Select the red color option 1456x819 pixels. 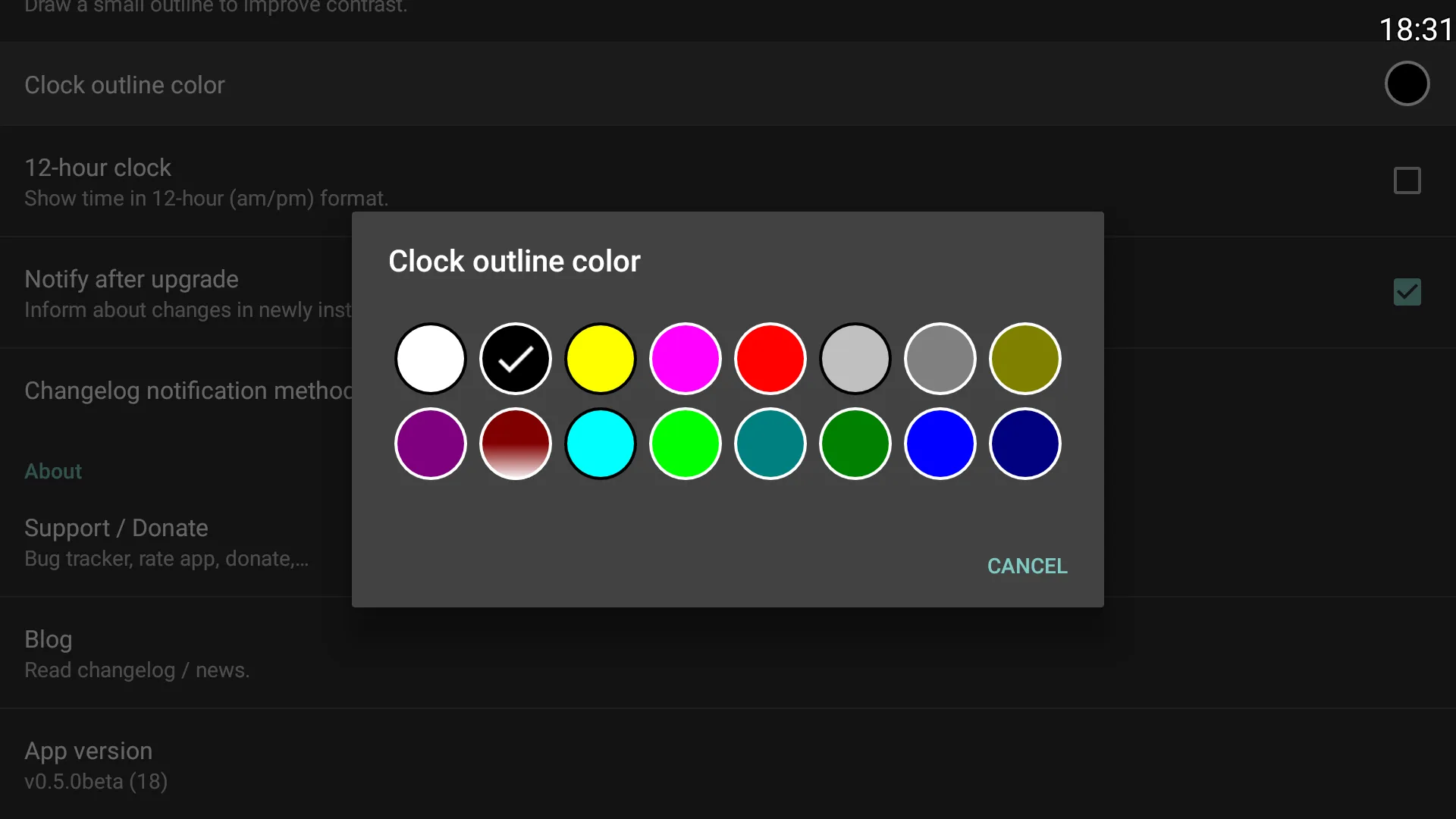(x=770, y=358)
